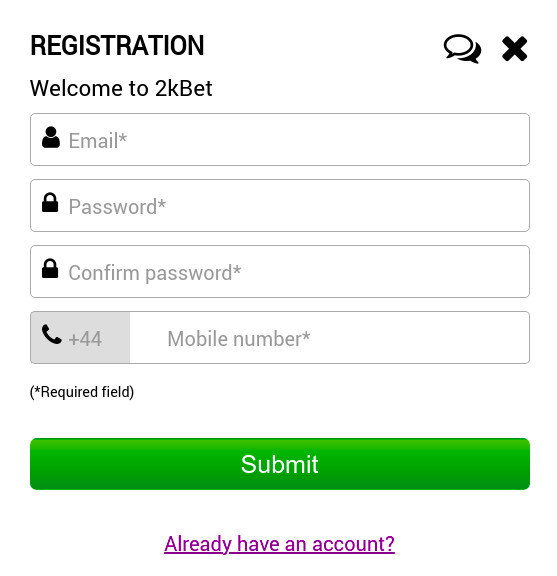Click the user silhouette icon in the Email field
557x576 pixels.
click(x=51, y=138)
